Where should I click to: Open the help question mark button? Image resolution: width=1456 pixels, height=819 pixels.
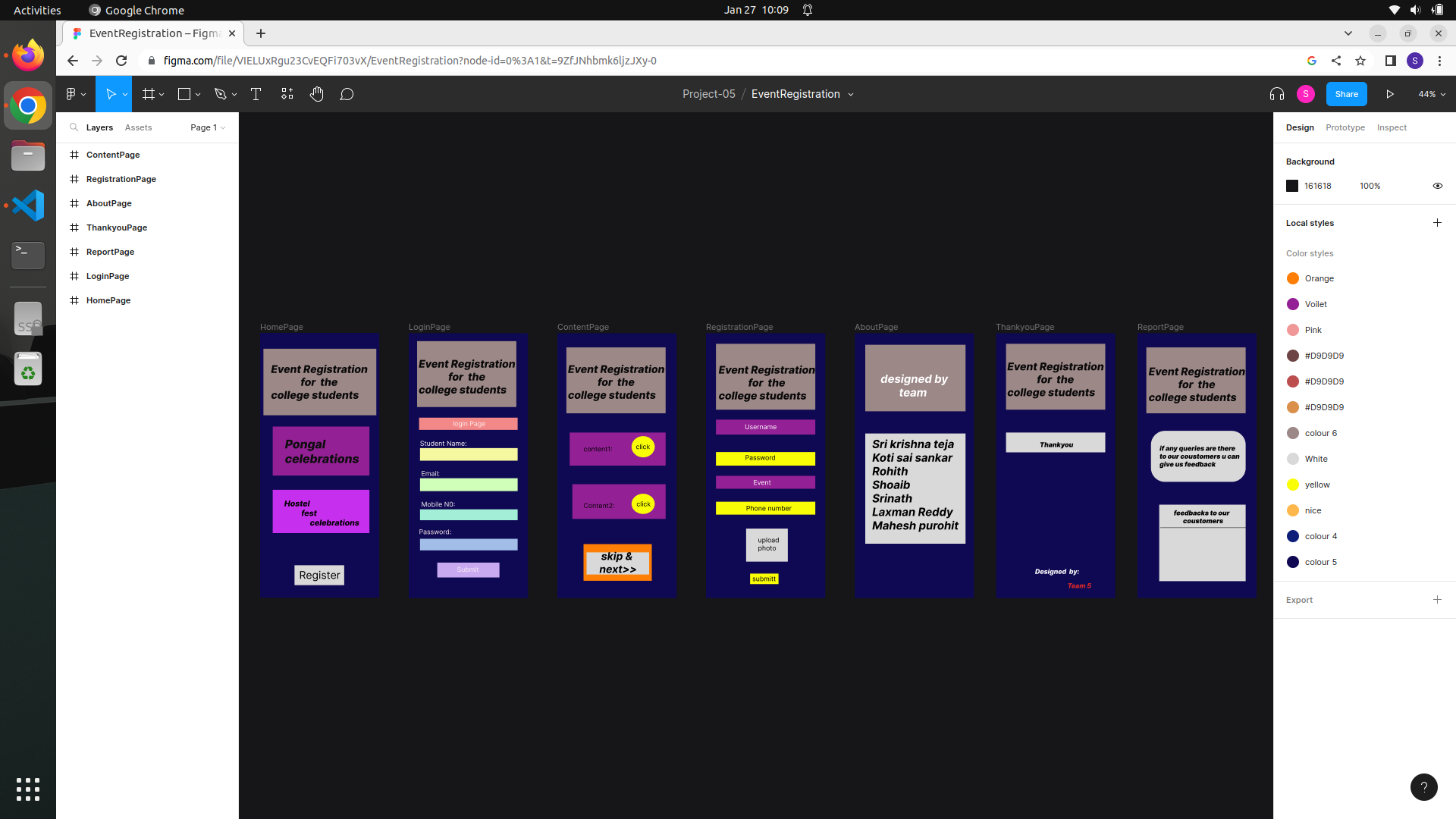click(x=1423, y=787)
